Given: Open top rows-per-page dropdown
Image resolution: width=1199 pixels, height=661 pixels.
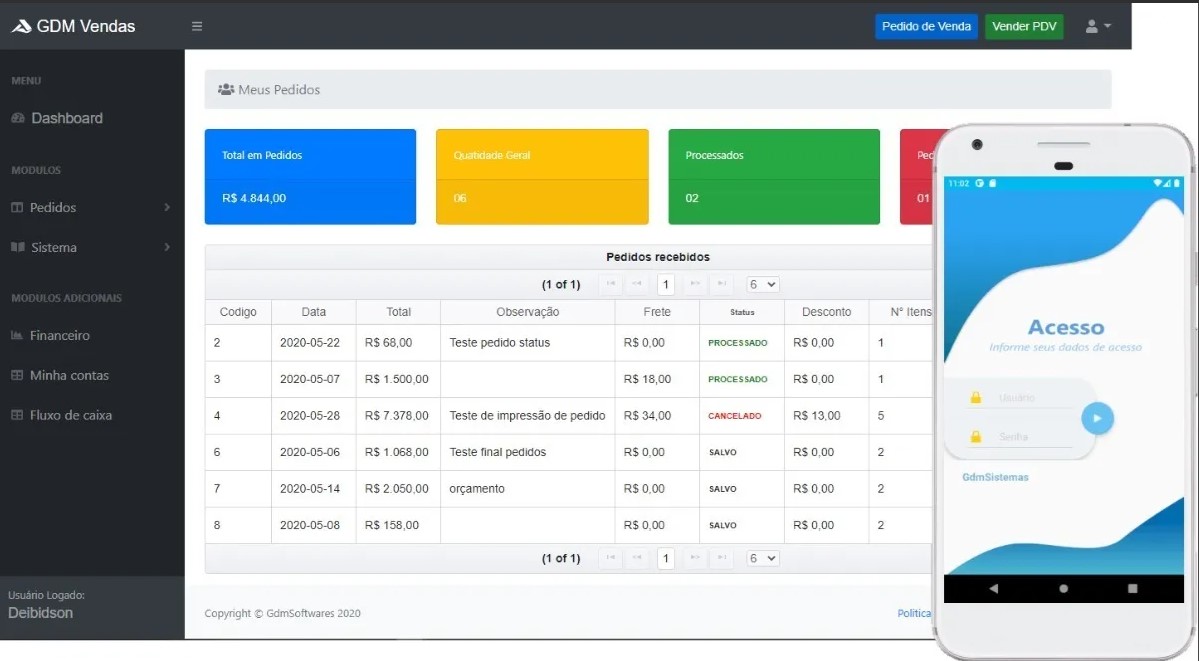Looking at the screenshot, I should click(763, 285).
